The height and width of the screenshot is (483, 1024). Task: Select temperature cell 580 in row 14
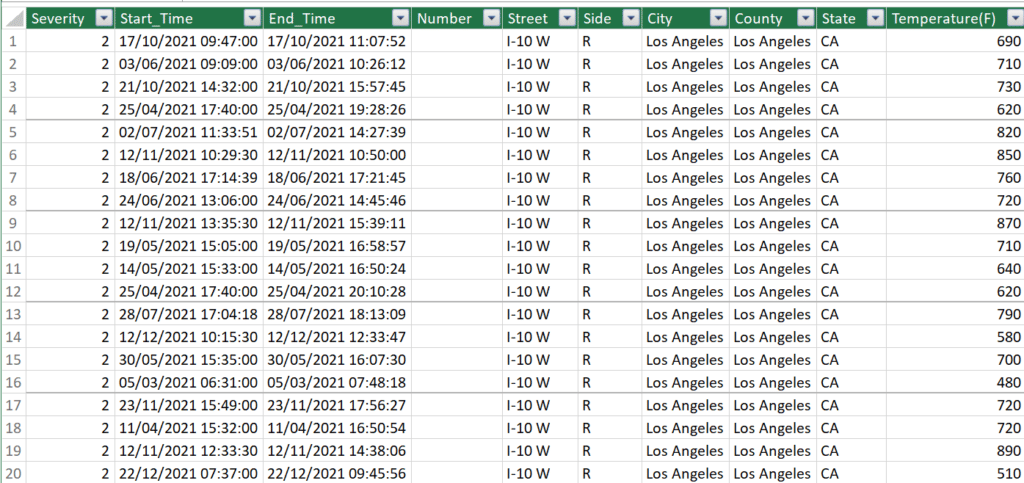955,337
